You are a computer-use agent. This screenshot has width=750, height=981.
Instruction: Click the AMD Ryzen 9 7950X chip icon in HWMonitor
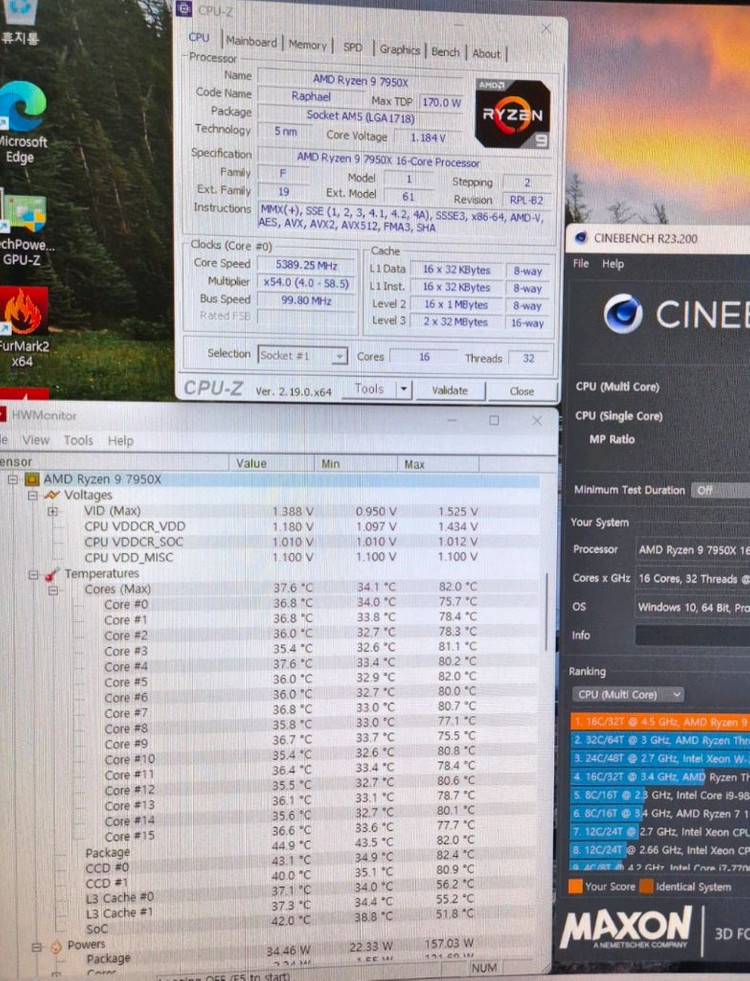[x=31, y=479]
